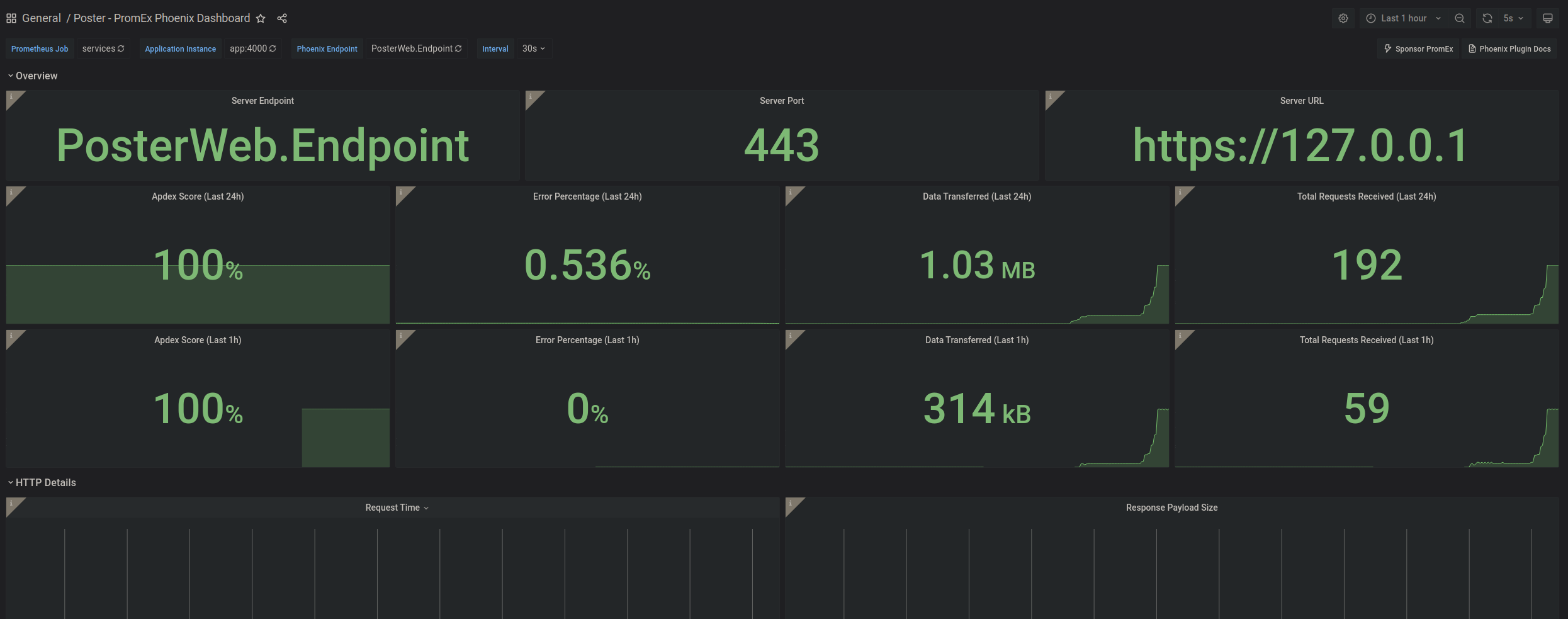Click the Interval variable label
Screen dimensions: 1568x619
click(495, 48)
